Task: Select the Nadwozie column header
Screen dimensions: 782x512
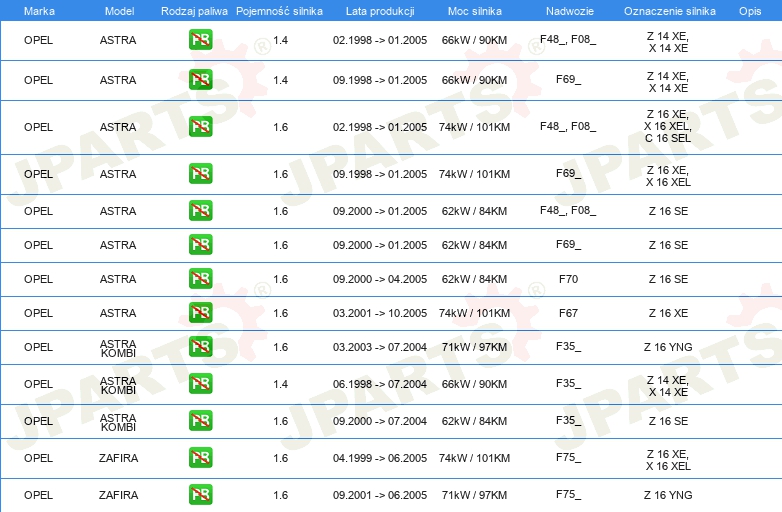Action: (570, 11)
